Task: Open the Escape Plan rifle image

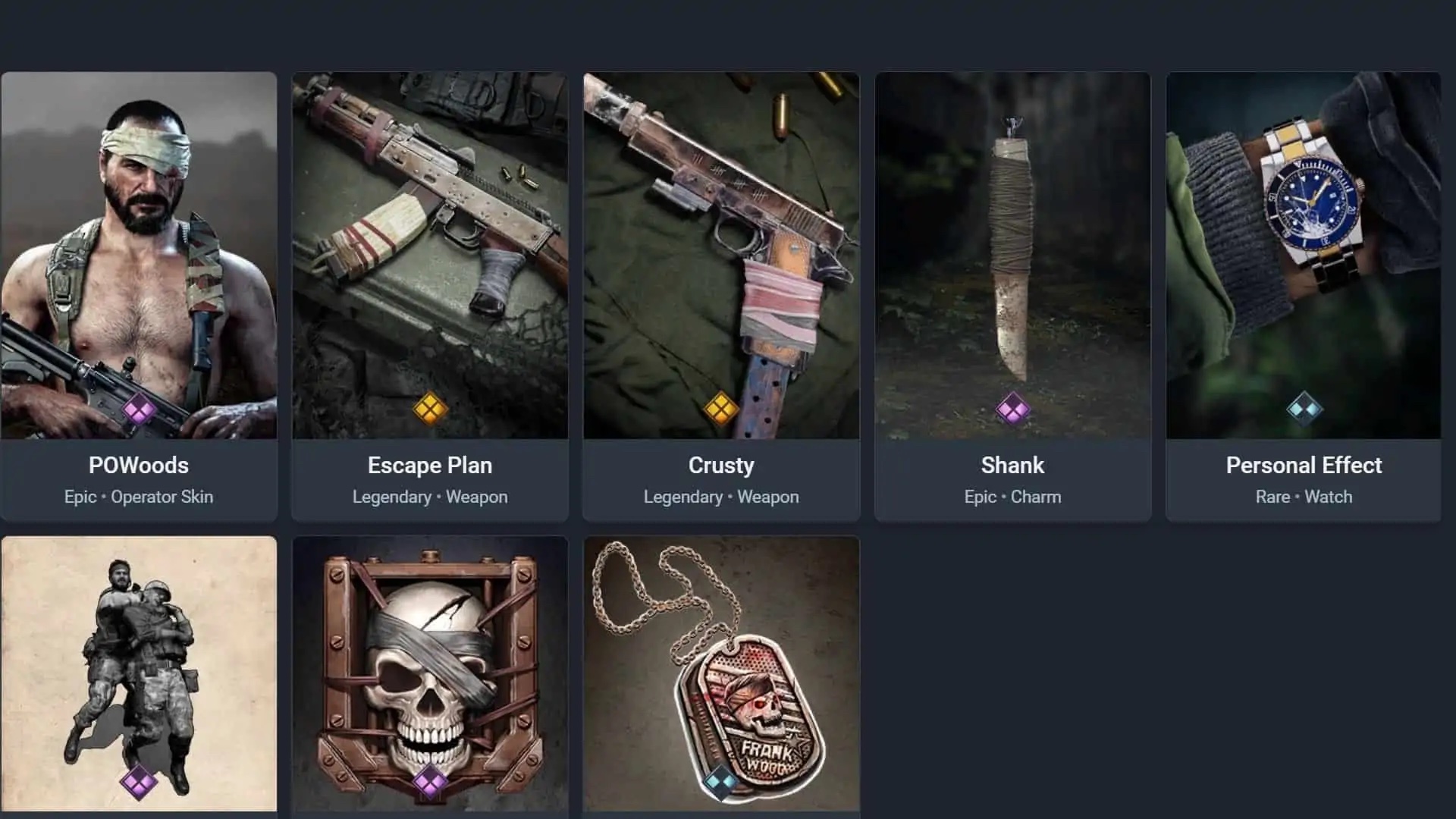Action: 430,256
